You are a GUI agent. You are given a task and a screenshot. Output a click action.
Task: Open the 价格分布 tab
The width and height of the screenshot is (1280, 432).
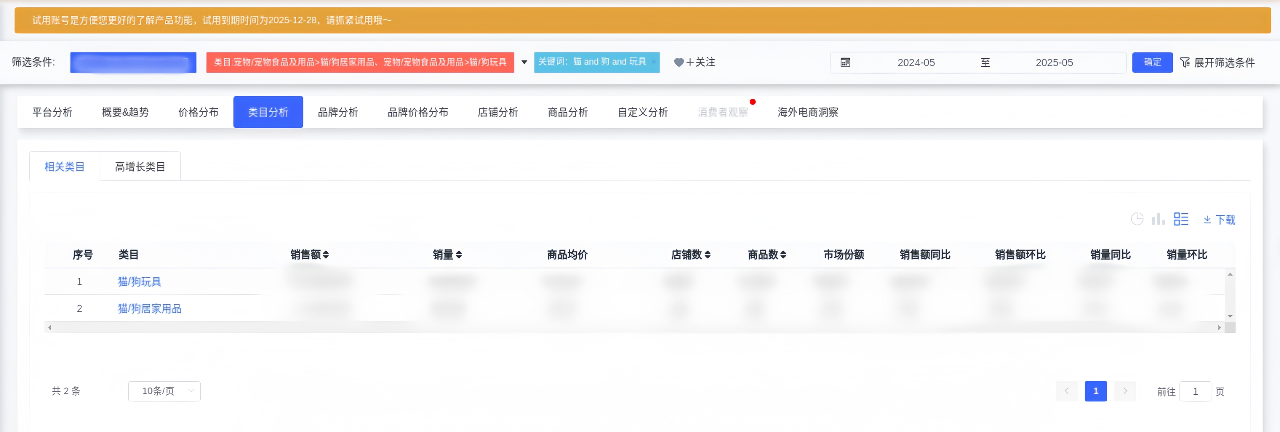tap(198, 112)
